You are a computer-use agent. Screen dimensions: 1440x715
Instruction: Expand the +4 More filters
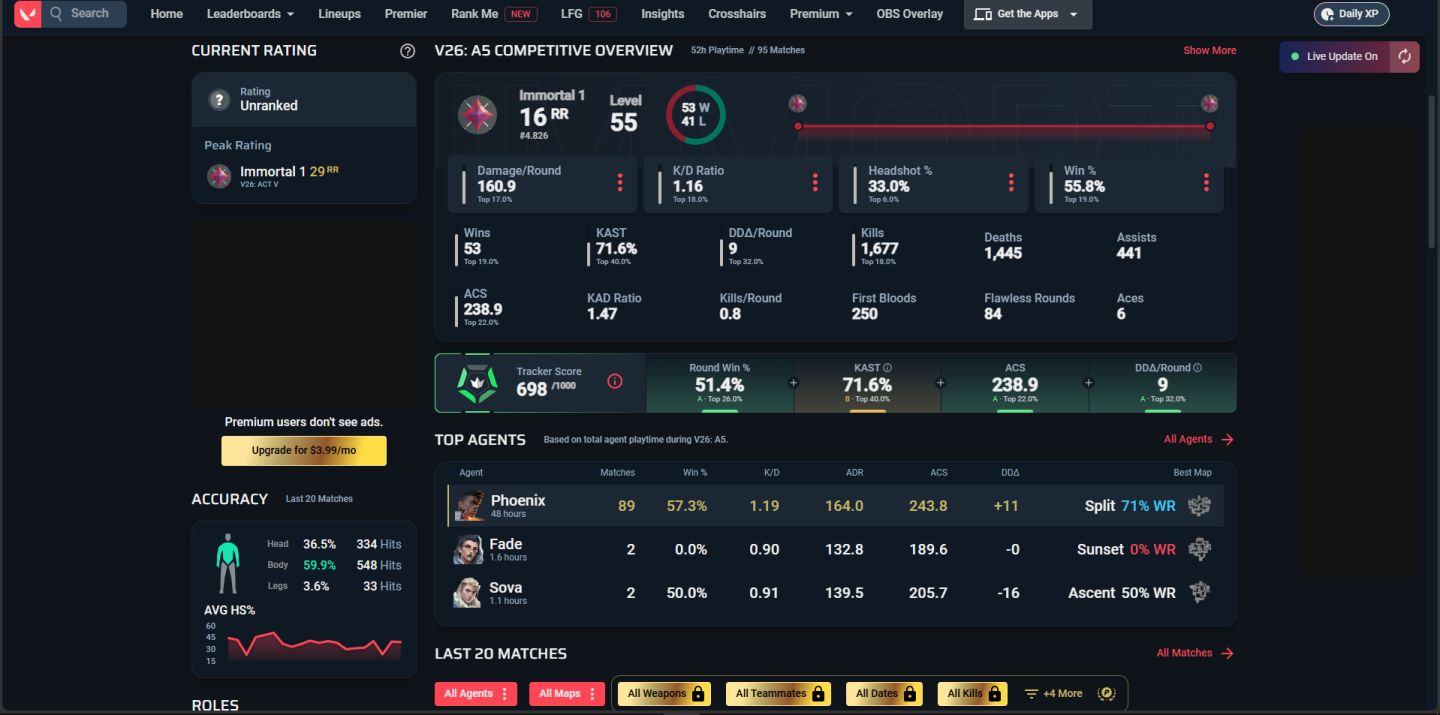(x=1053, y=693)
